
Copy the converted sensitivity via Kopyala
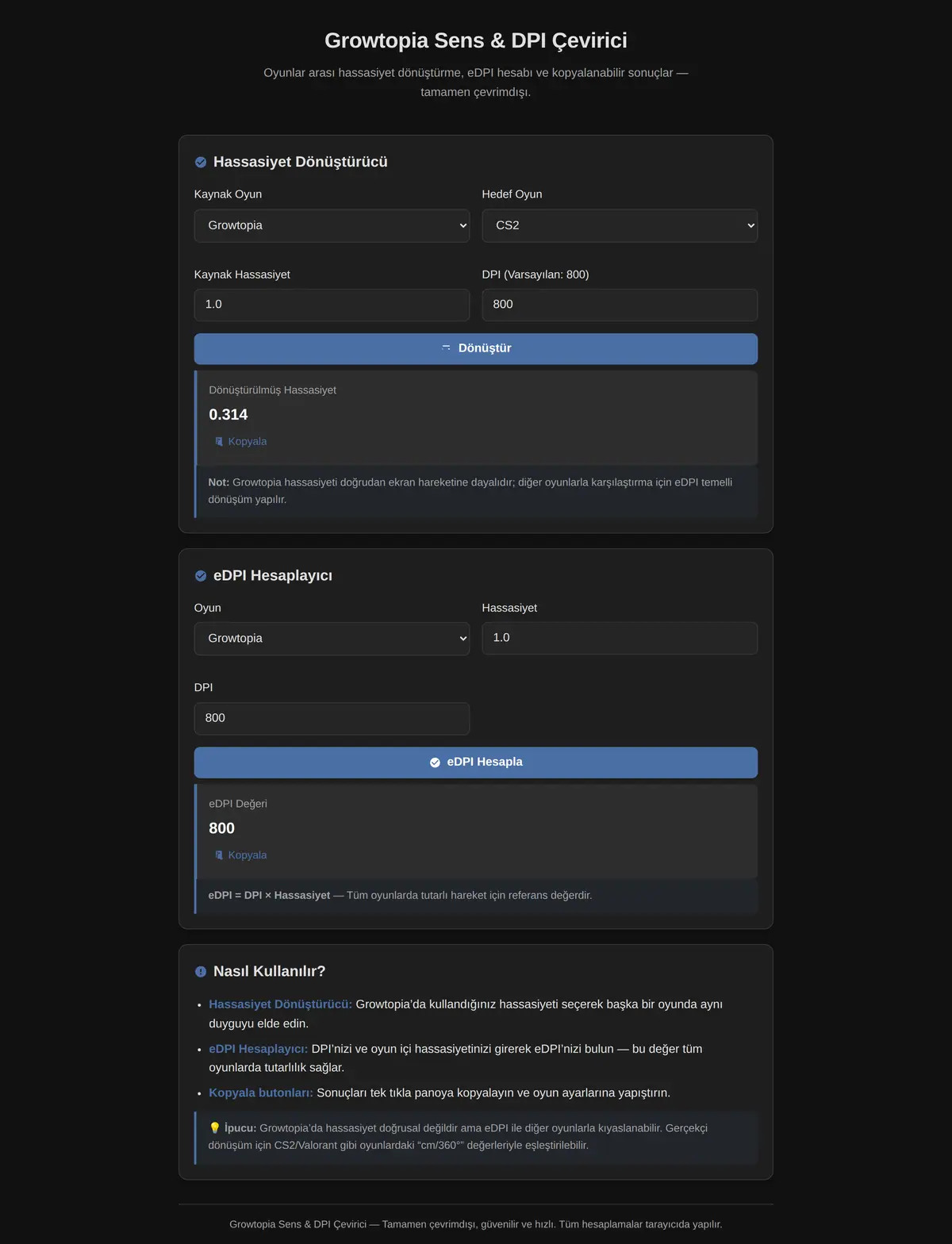pos(240,442)
